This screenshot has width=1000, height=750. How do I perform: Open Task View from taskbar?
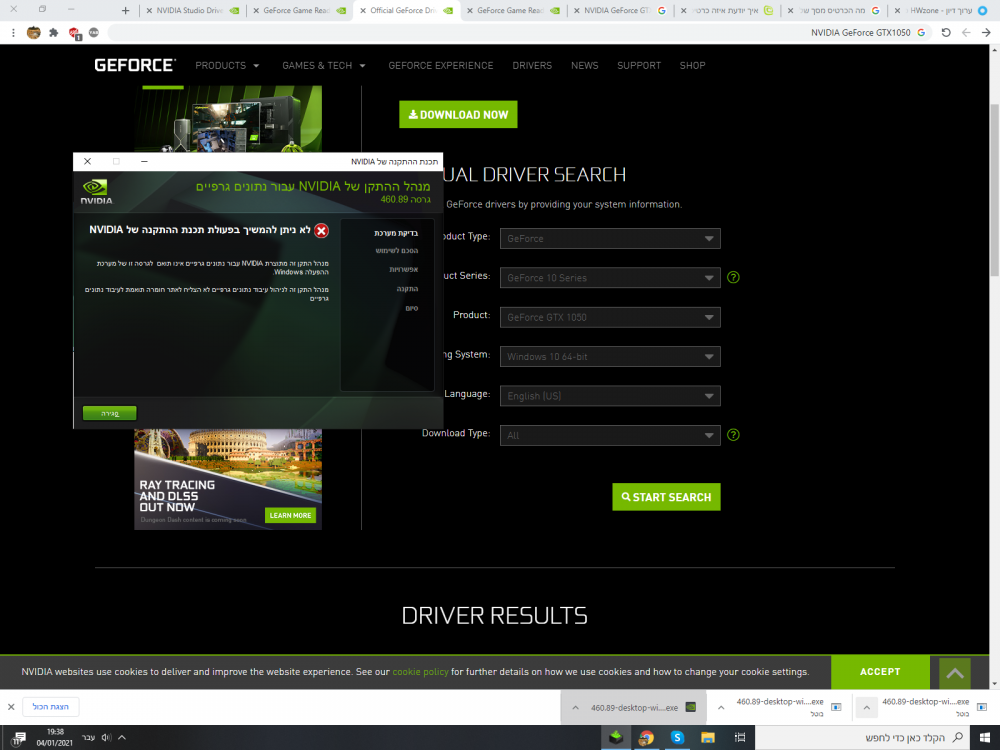click(x=740, y=737)
